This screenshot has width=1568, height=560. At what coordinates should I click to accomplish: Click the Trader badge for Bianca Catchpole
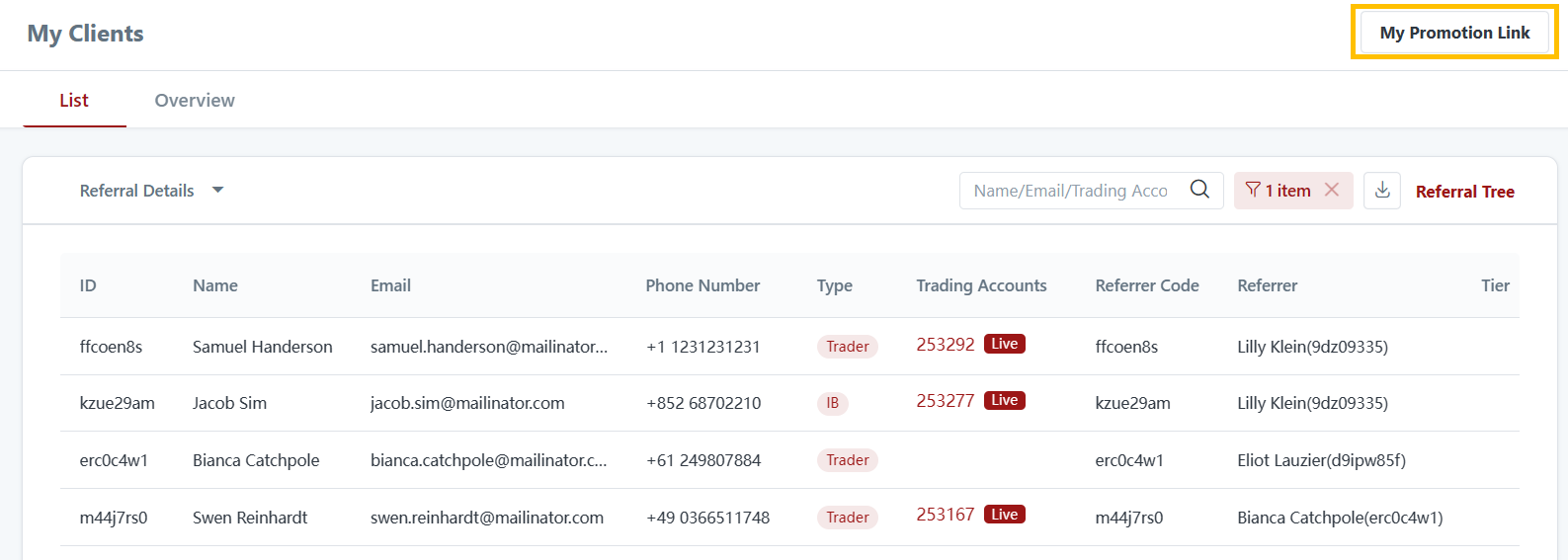point(847,460)
